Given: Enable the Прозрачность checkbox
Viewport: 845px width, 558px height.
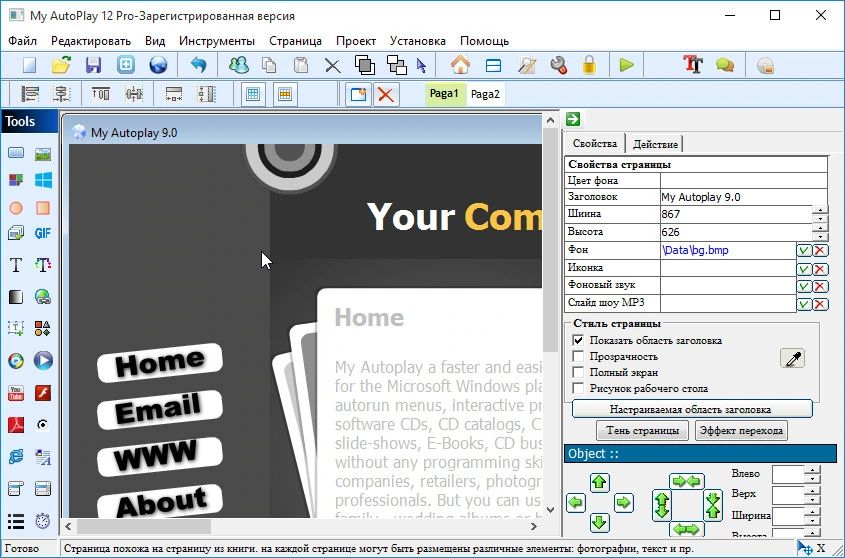Looking at the screenshot, I should (x=578, y=356).
